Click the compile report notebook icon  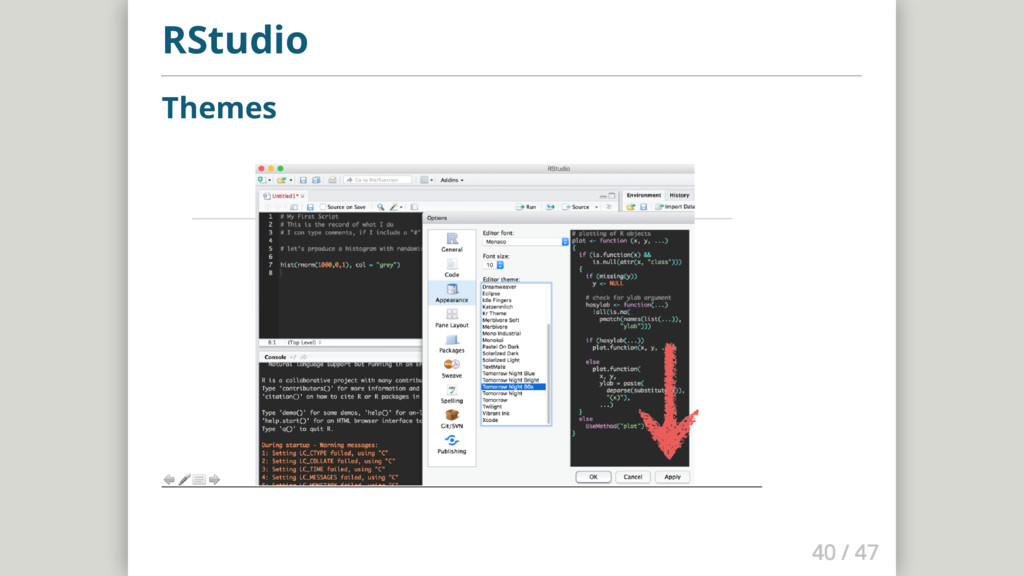click(x=414, y=207)
